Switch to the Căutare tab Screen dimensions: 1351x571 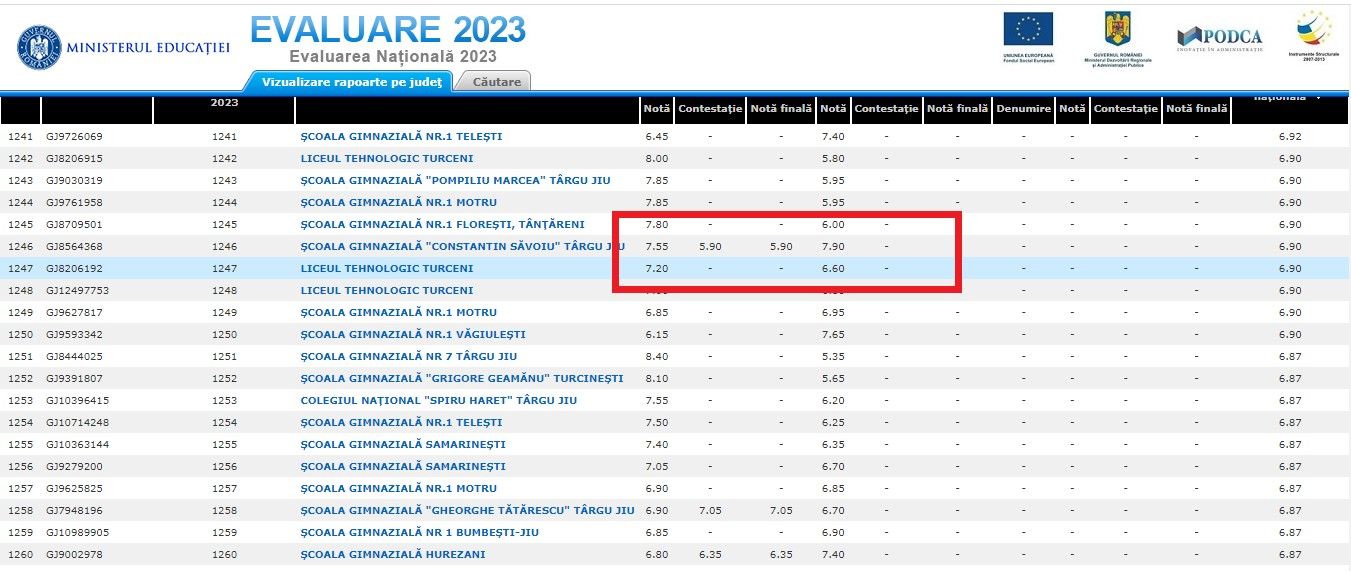pos(496,82)
